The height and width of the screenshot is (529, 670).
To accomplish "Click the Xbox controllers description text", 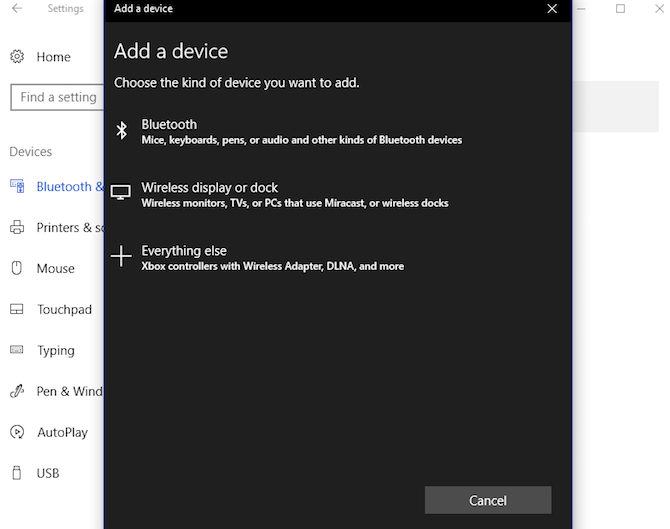I will click(x=273, y=266).
